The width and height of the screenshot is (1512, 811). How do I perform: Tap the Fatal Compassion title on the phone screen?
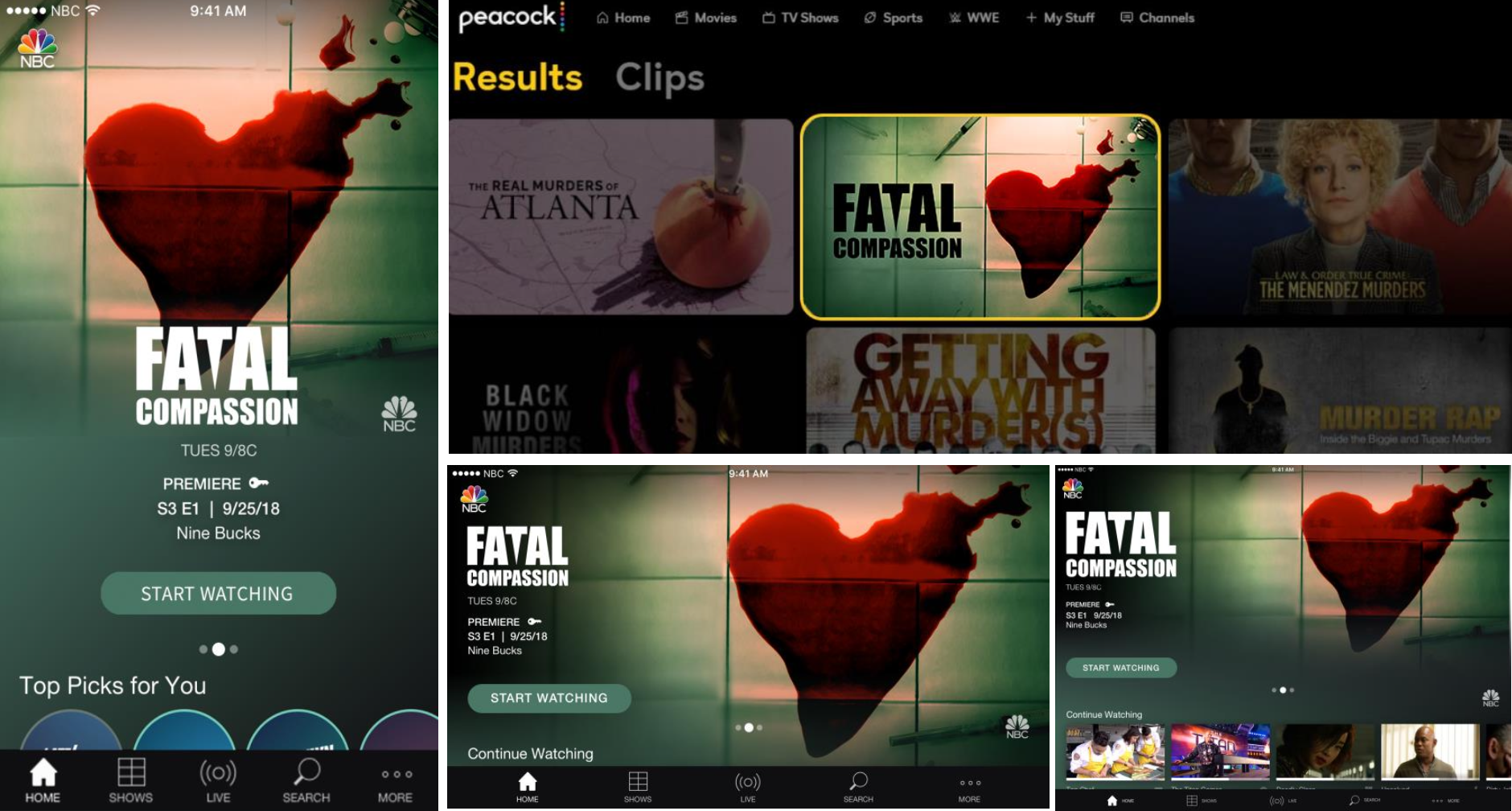pos(217,375)
